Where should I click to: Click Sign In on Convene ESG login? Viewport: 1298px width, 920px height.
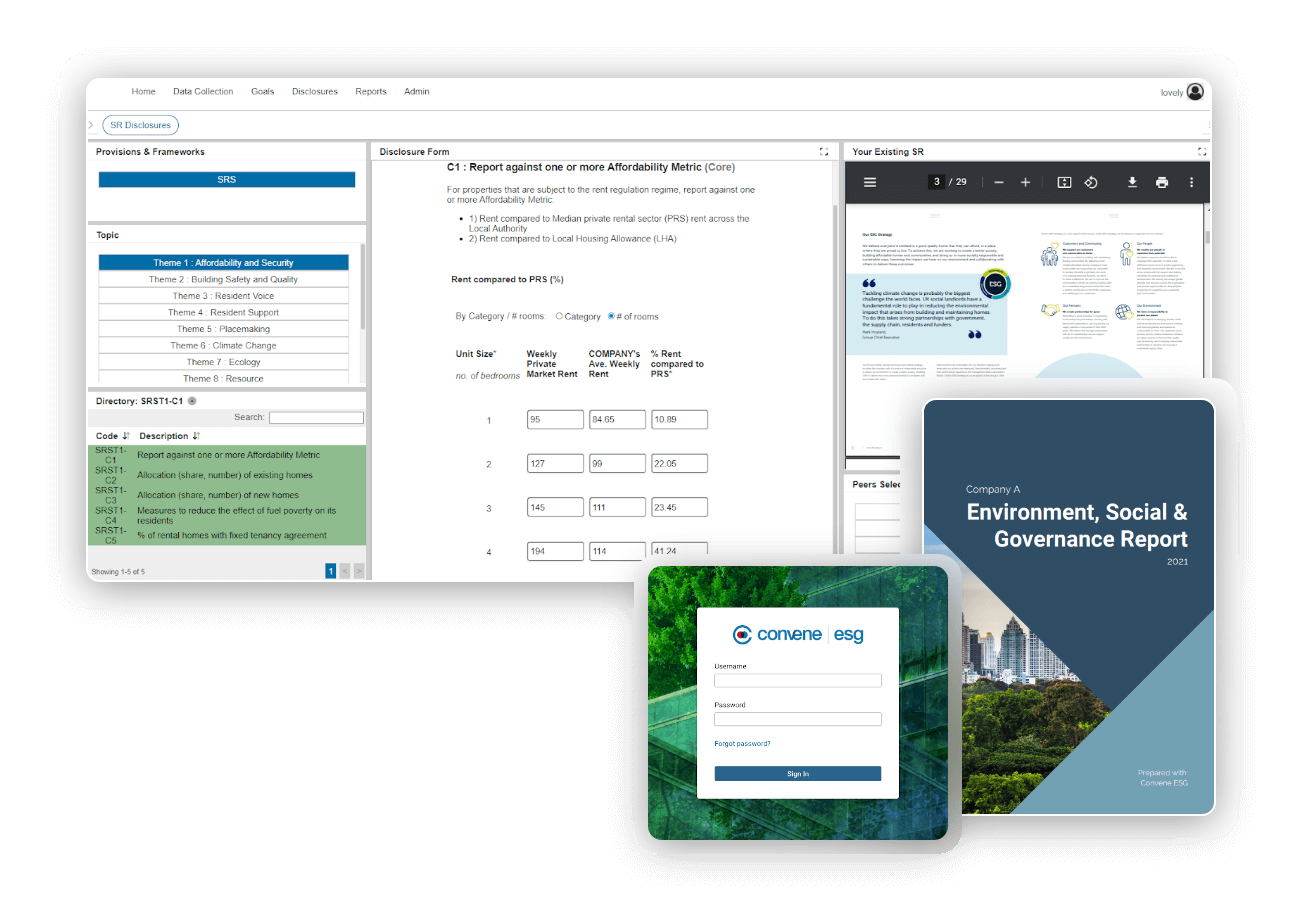(798, 774)
